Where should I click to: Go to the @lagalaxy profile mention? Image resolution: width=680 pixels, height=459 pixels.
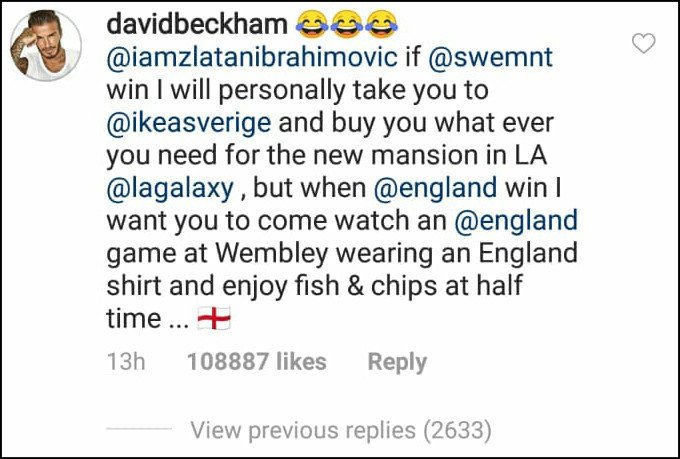click(x=170, y=189)
